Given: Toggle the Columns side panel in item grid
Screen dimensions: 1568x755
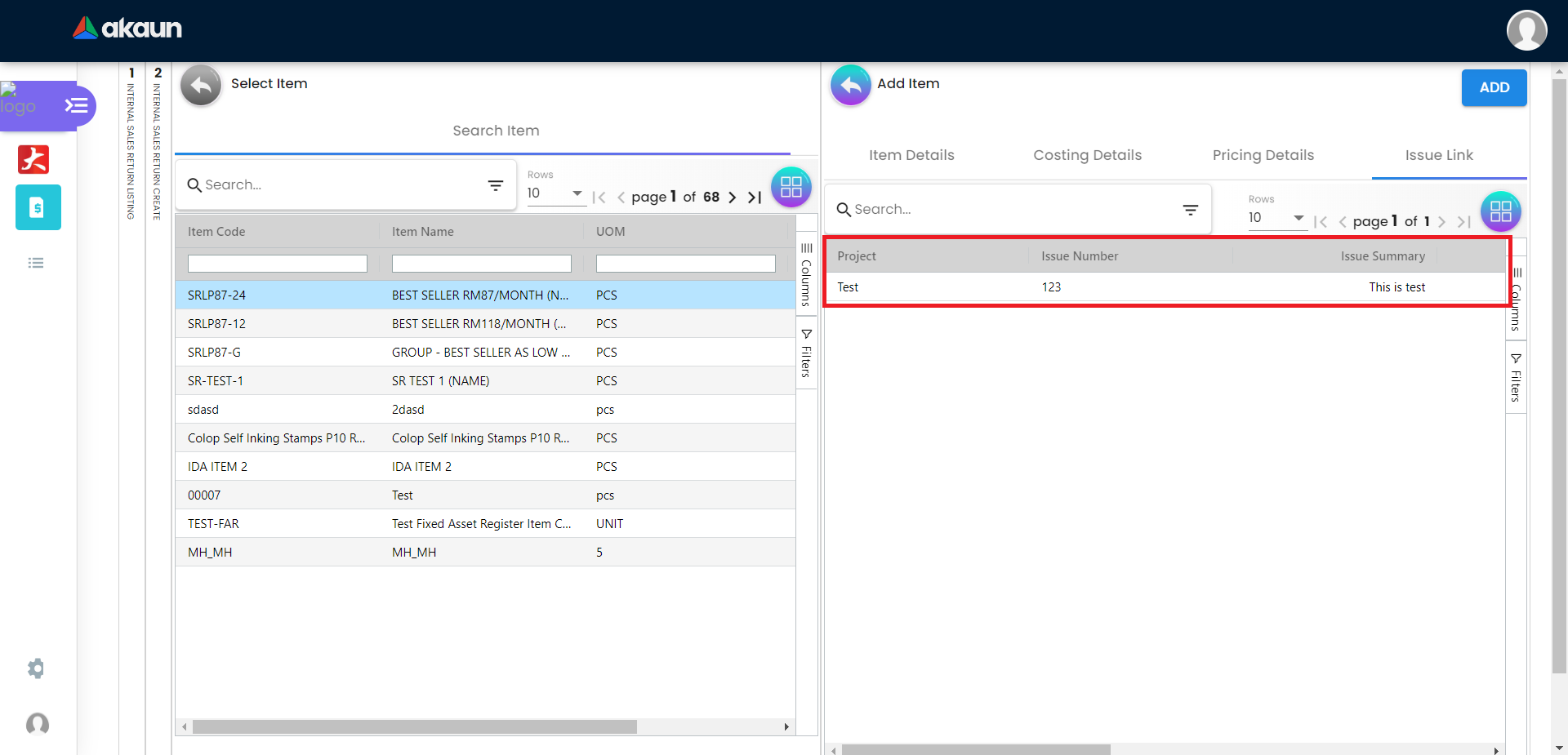Looking at the screenshot, I should click(806, 275).
